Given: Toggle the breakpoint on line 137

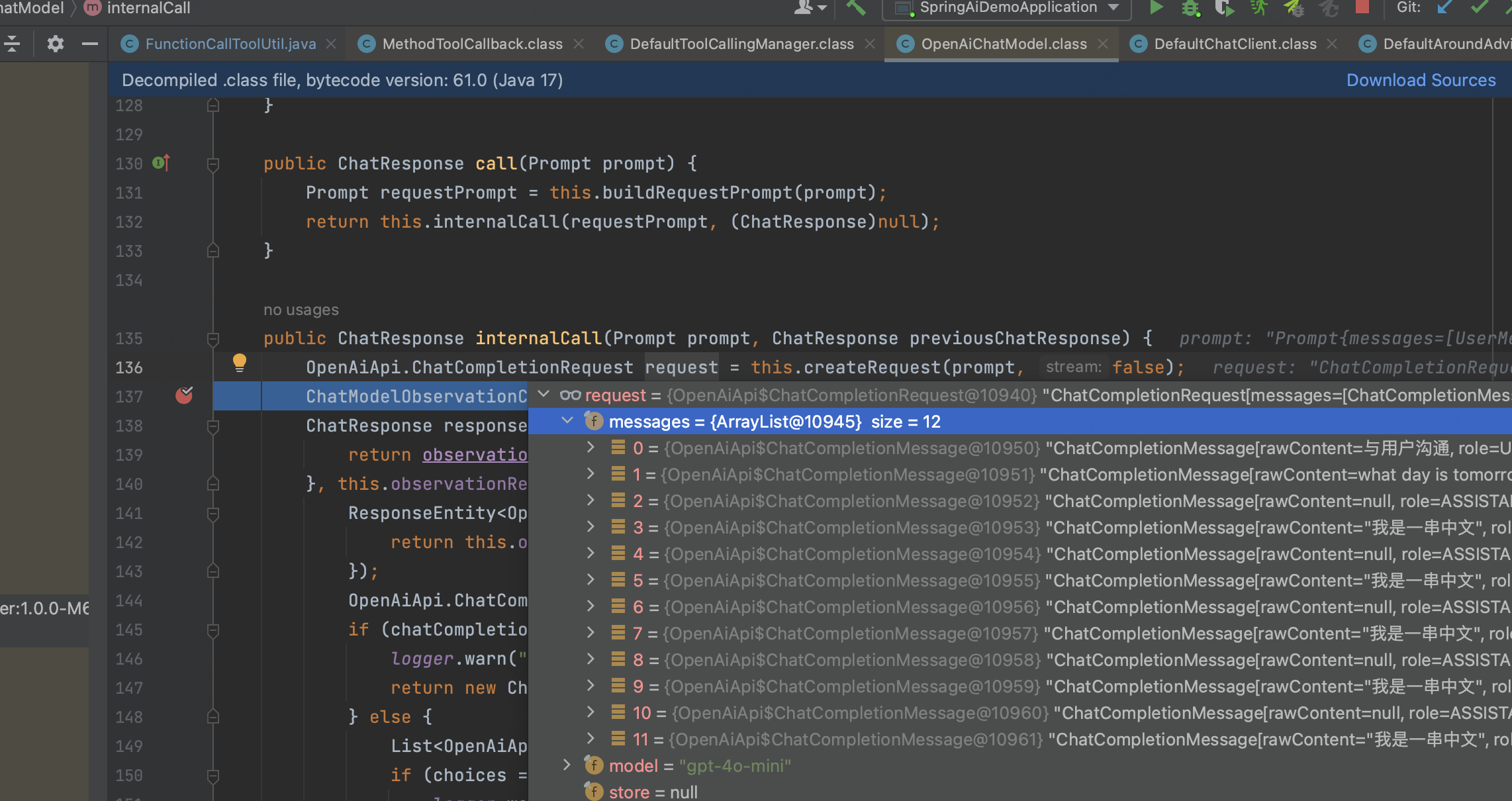Looking at the screenshot, I should tap(184, 396).
